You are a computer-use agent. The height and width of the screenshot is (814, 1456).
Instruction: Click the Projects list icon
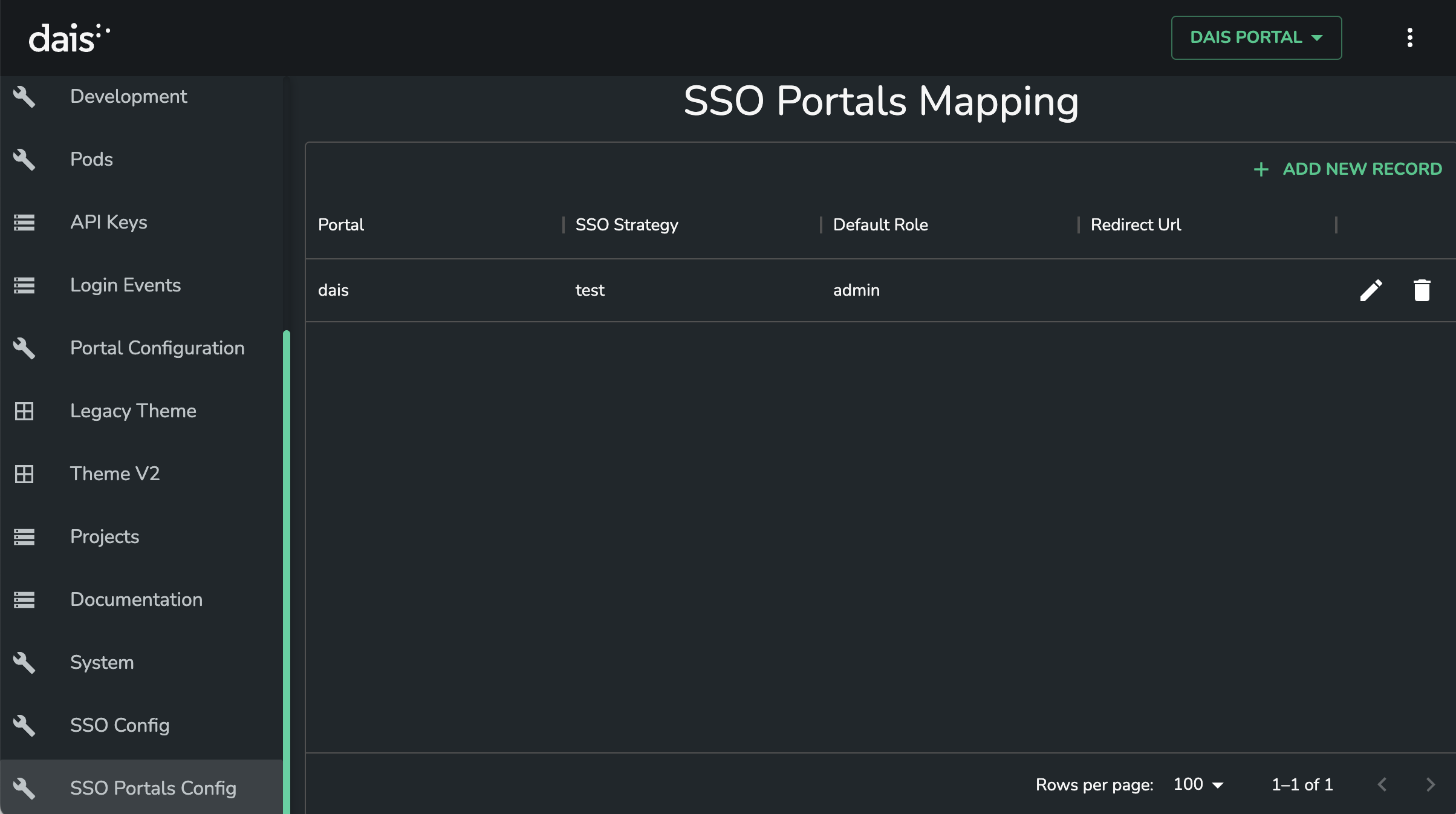tap(24, 536)
